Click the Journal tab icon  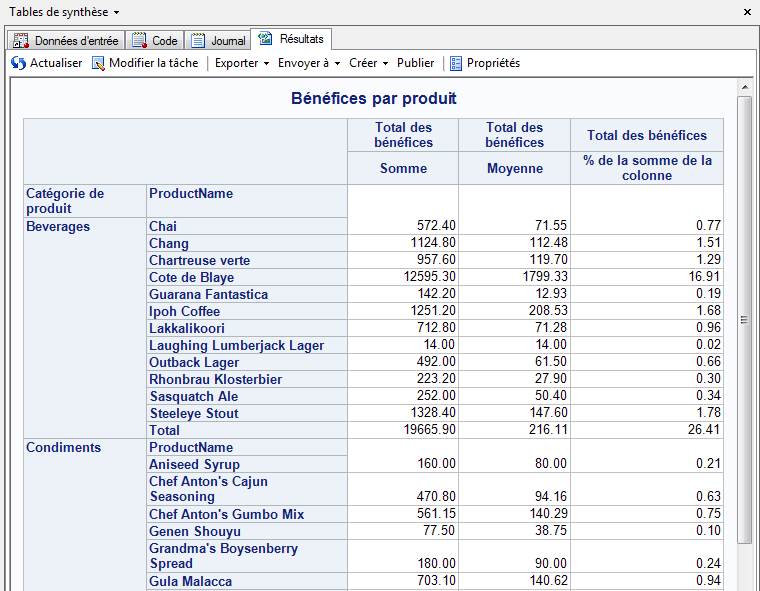pyautogui.click(x=199, y=41)
